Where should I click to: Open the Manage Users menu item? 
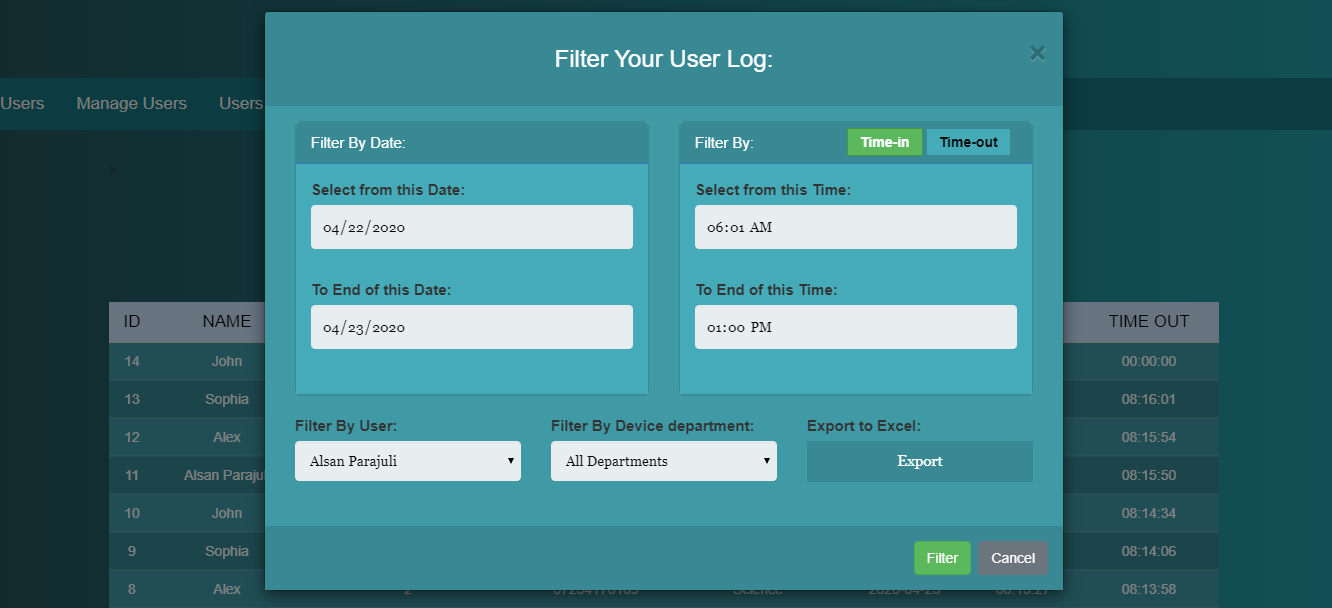point(131,104)
